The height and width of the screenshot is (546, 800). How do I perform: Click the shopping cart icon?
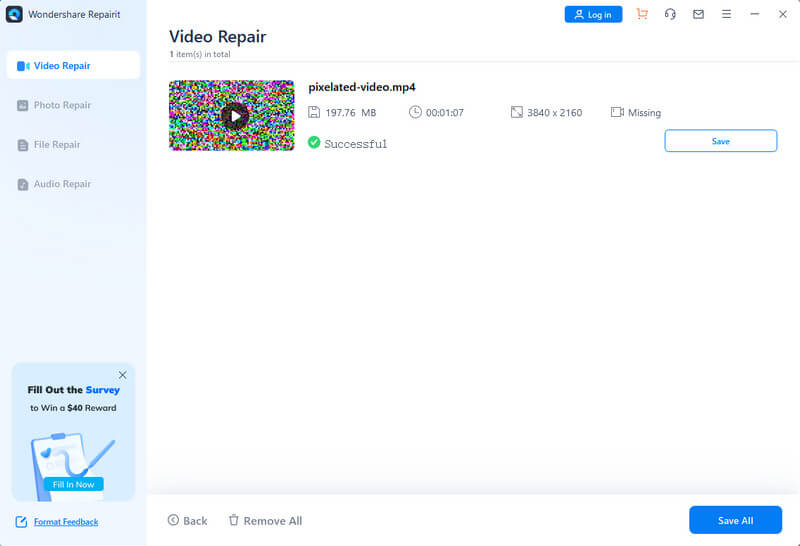pos(642,14)
